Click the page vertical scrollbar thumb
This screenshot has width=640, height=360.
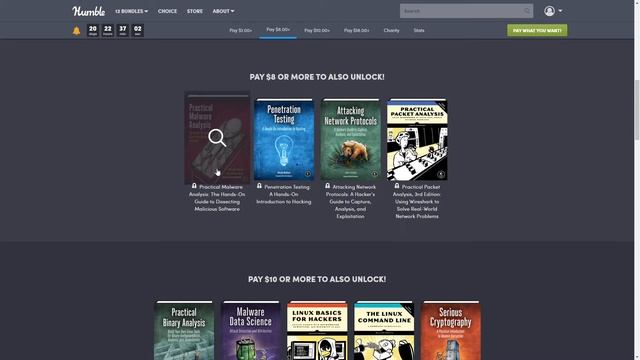click(637, 109)
